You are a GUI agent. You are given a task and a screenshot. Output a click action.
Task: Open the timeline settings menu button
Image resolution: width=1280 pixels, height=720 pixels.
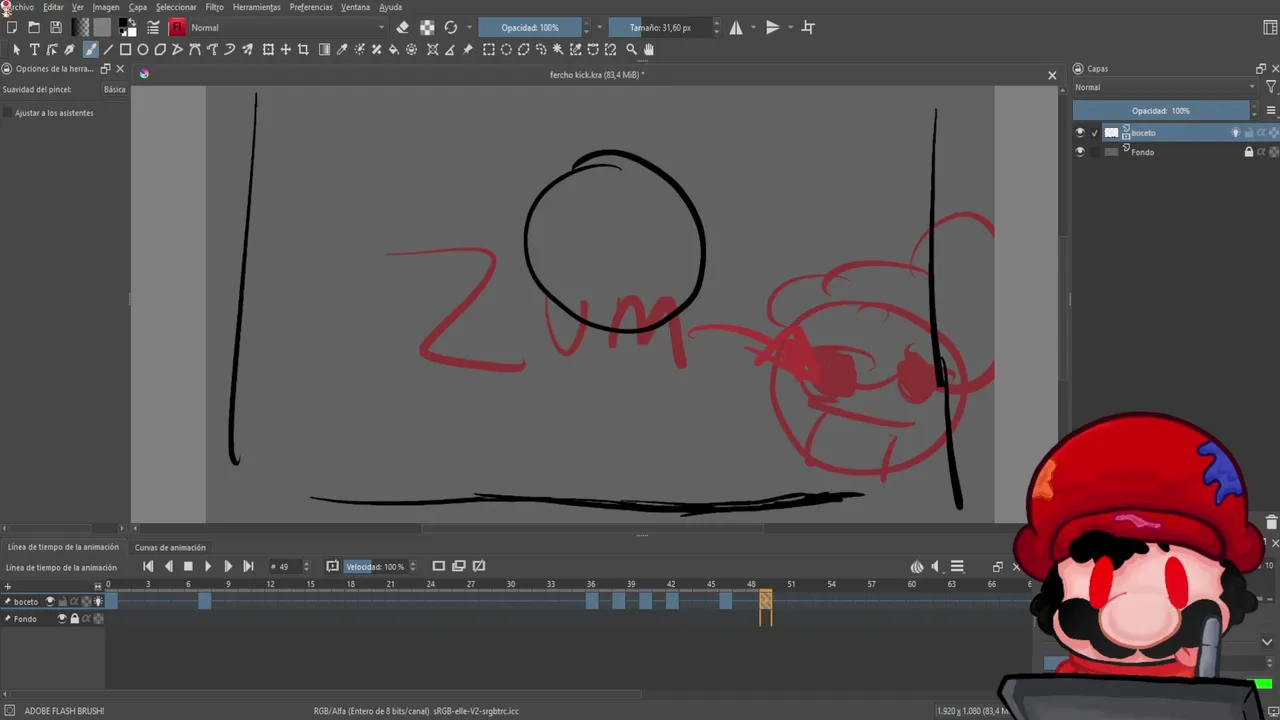[x=957, y=566]
